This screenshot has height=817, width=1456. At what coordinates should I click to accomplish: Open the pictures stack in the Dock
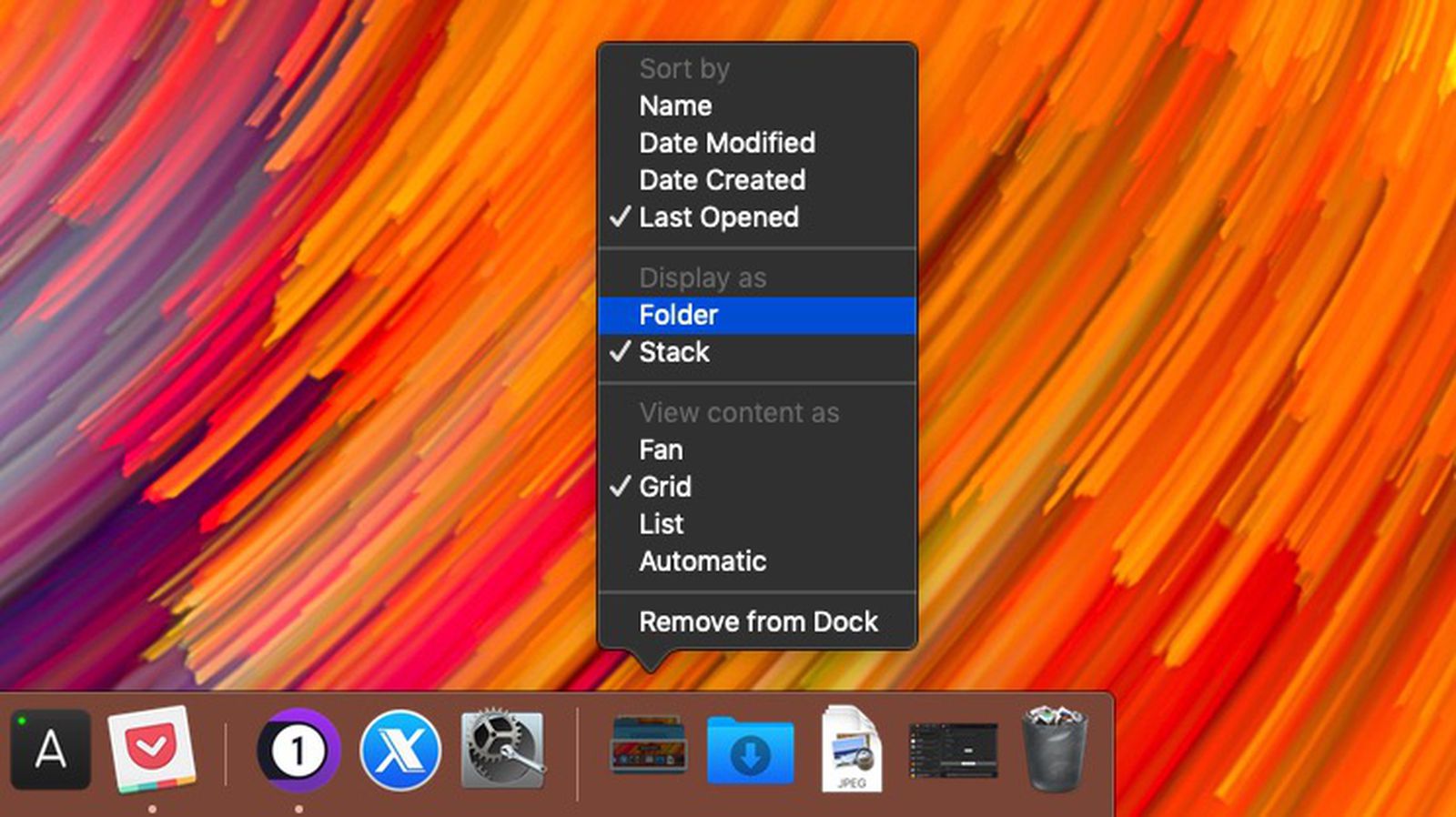648,745
